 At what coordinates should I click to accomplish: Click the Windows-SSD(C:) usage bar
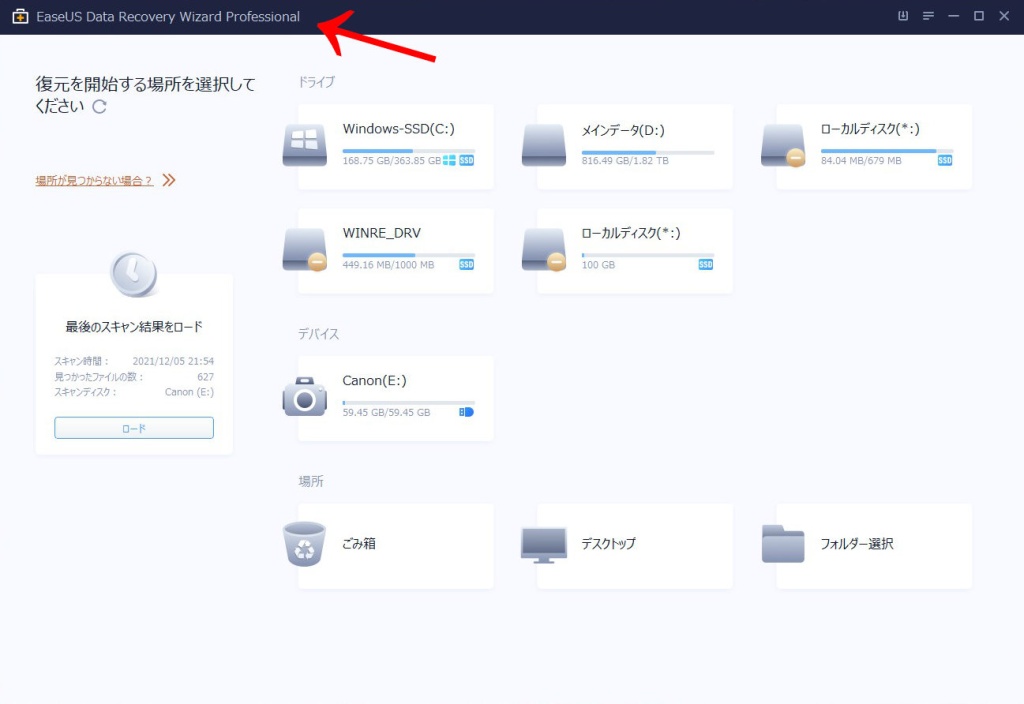(x=408, y=151)
